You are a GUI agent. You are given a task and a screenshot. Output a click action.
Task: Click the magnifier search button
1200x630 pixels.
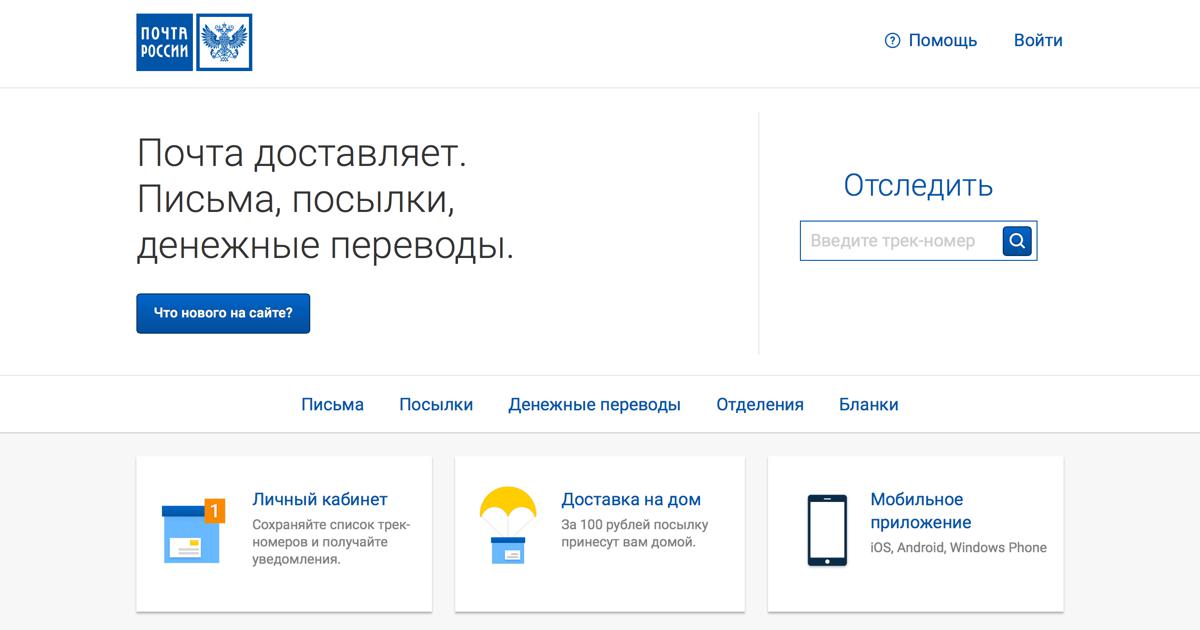(x=1017, y=241)
